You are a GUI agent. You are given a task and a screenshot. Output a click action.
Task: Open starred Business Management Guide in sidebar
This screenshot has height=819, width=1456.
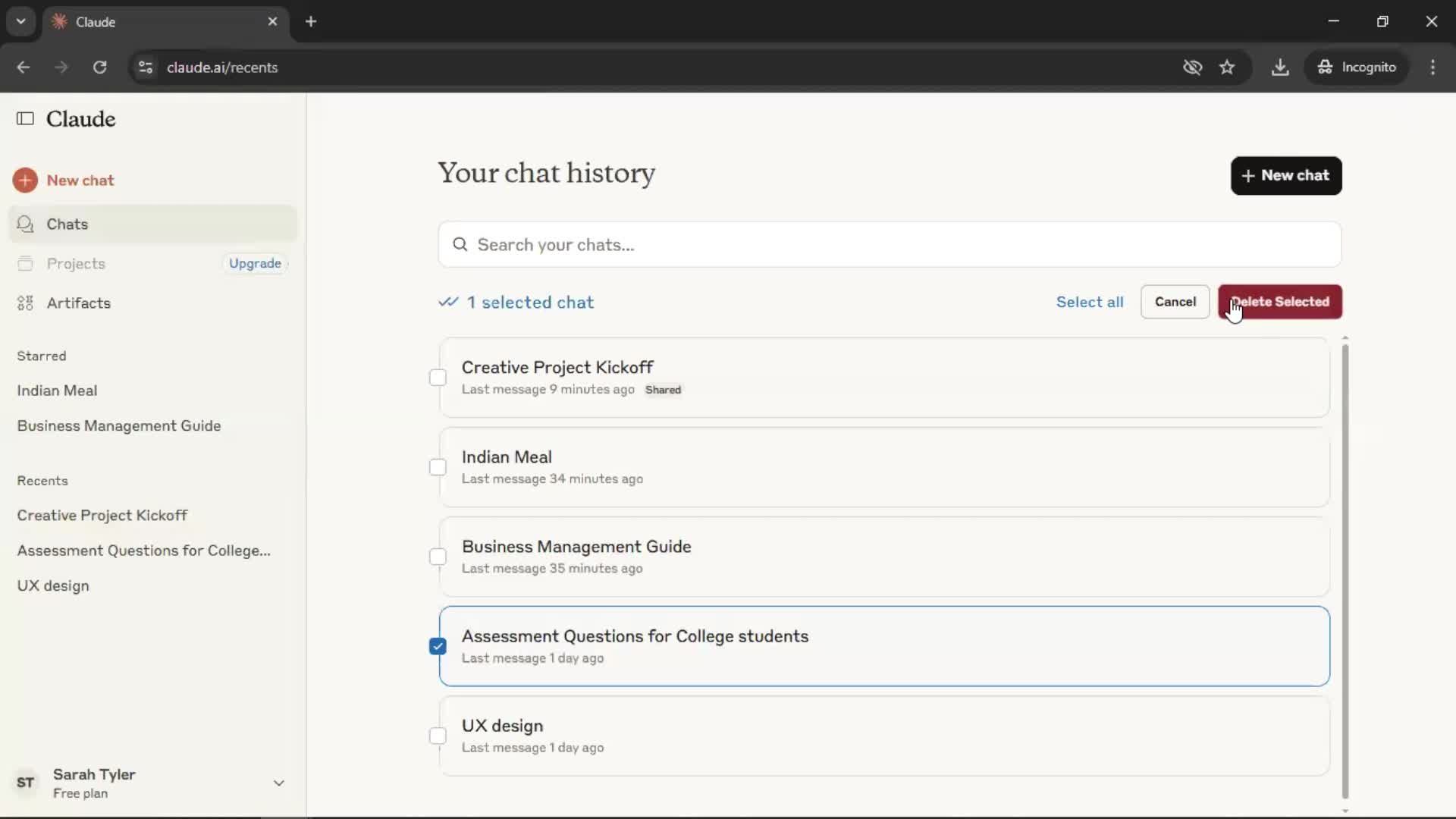(x=119, y=425)
